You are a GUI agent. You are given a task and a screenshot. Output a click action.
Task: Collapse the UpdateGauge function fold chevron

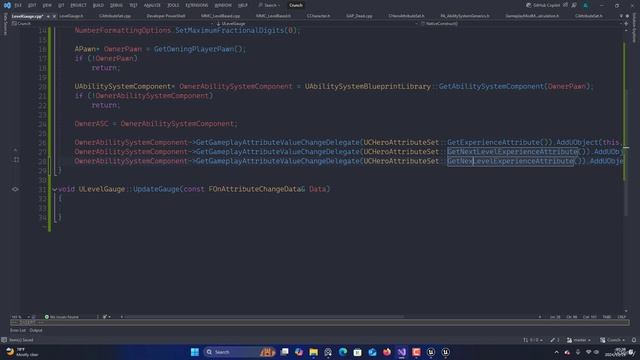point(54,189)
